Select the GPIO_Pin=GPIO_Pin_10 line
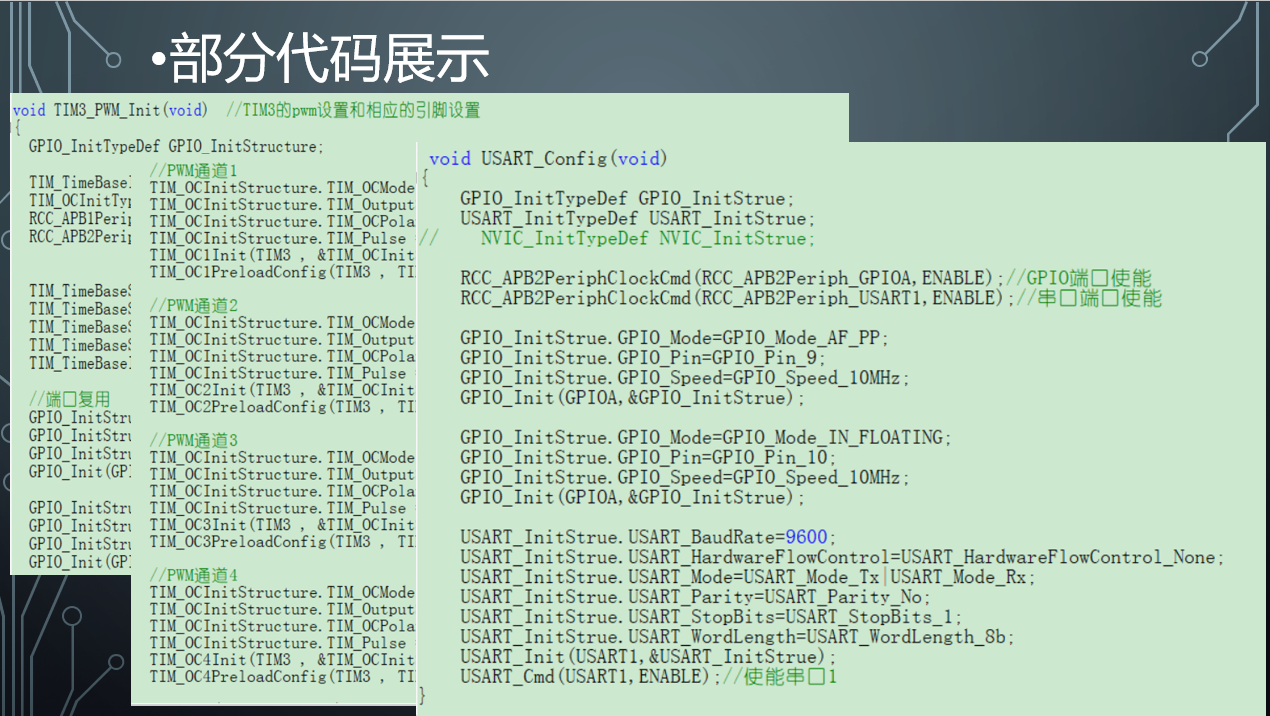 [650, 457]
